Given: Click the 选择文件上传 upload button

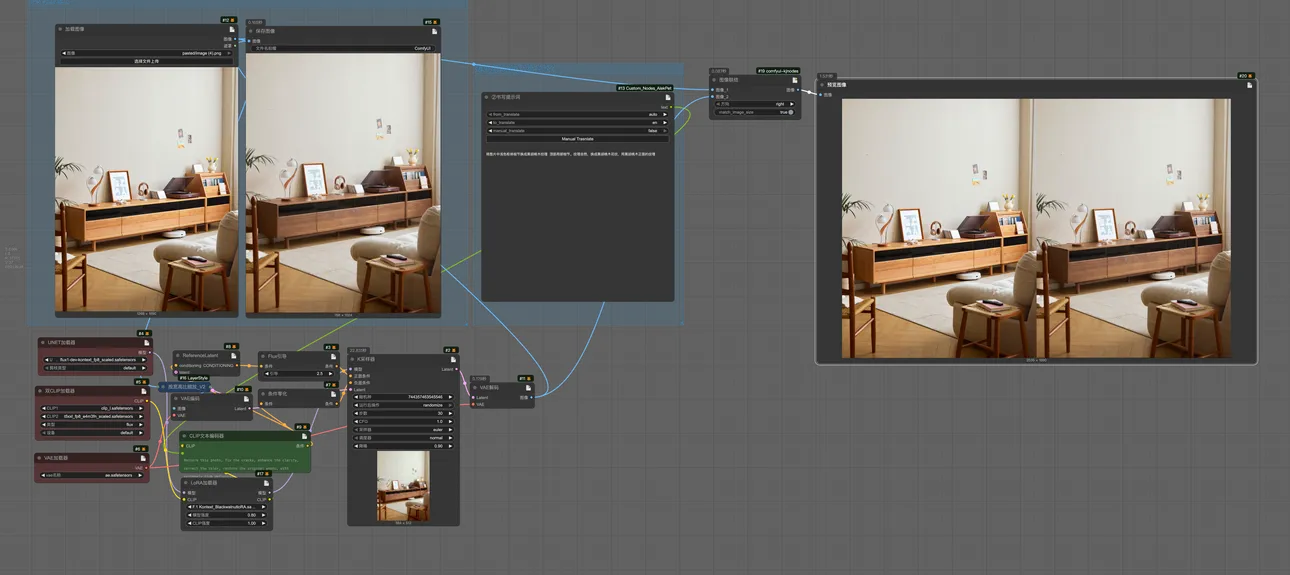Looking at the screenshot, I should [x=147, y=61].
